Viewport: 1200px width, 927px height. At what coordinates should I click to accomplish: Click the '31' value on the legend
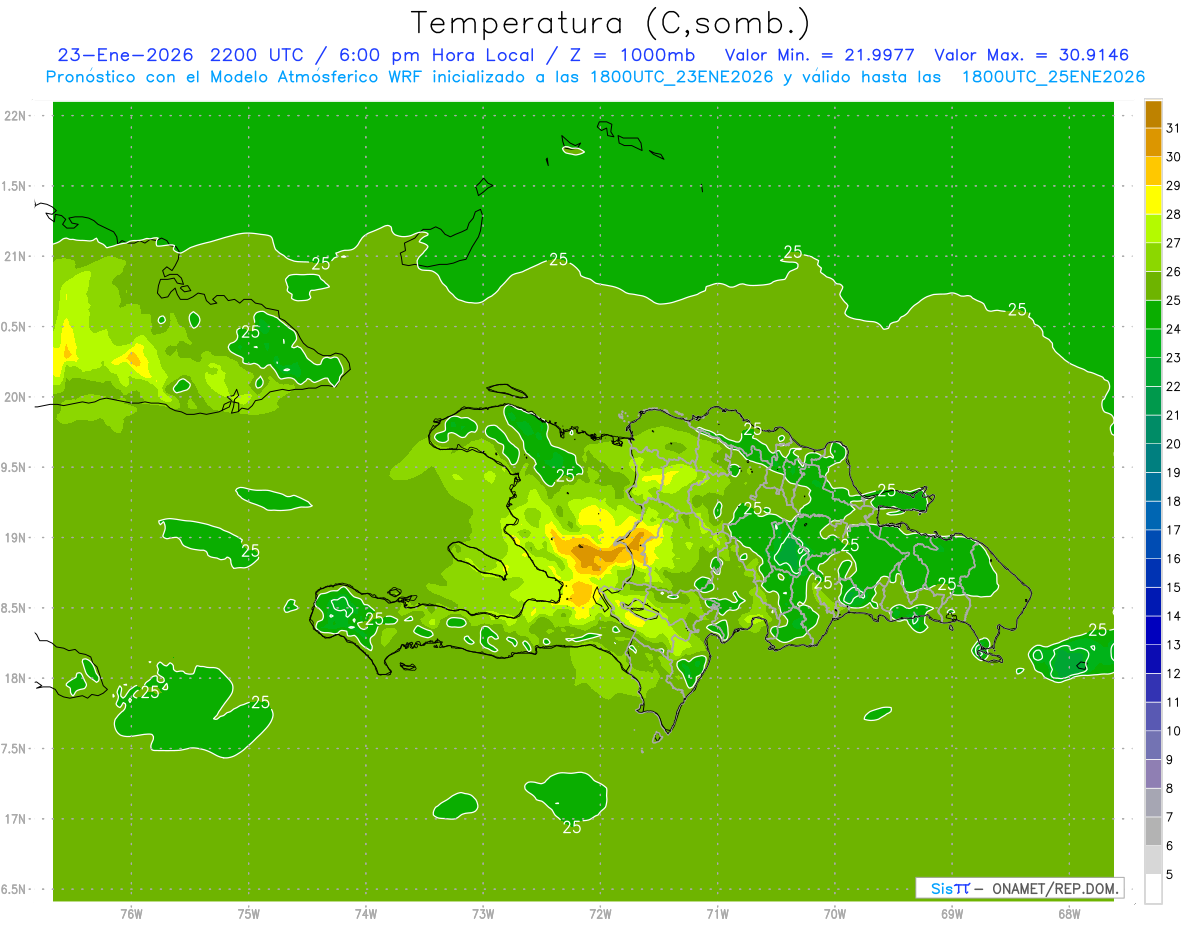click(x=1174, y=128)
